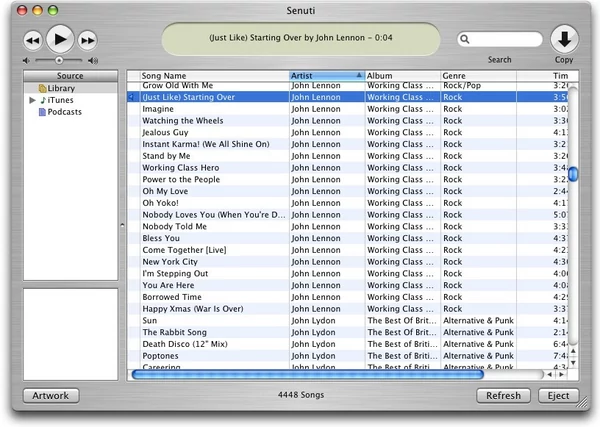
Task: Click the sidebar splitter collapse handle
Action: click(122, 225)
